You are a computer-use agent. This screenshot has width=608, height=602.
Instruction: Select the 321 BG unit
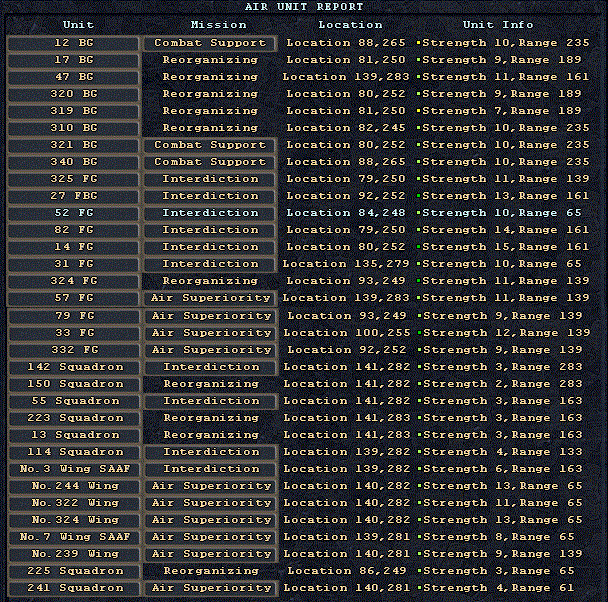73,145
